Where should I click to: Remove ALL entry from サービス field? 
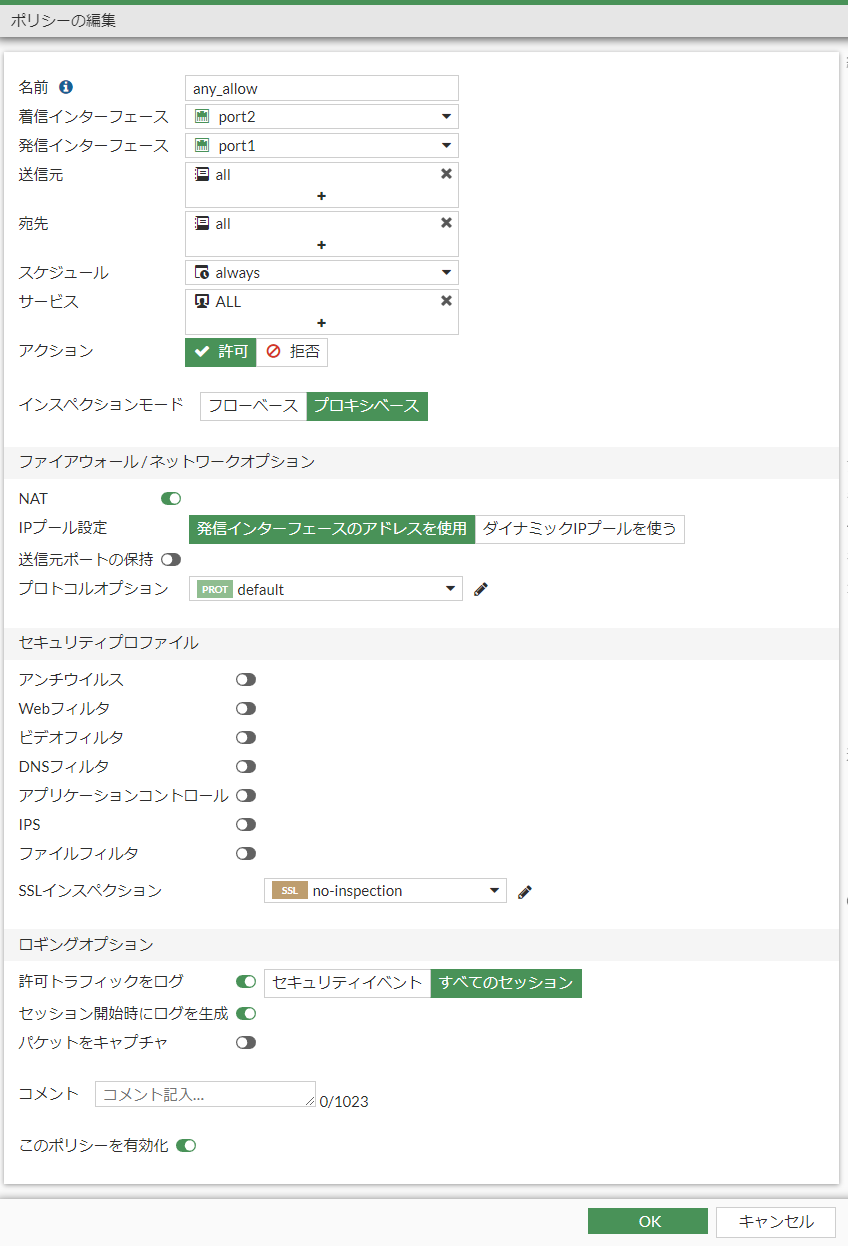[446, 301]
